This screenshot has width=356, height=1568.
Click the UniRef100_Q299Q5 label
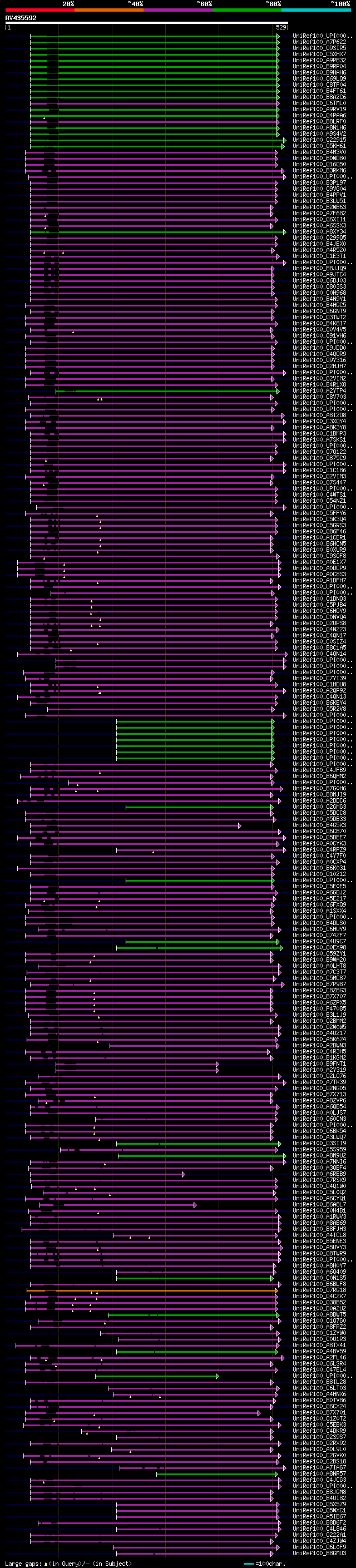point(319,238)
